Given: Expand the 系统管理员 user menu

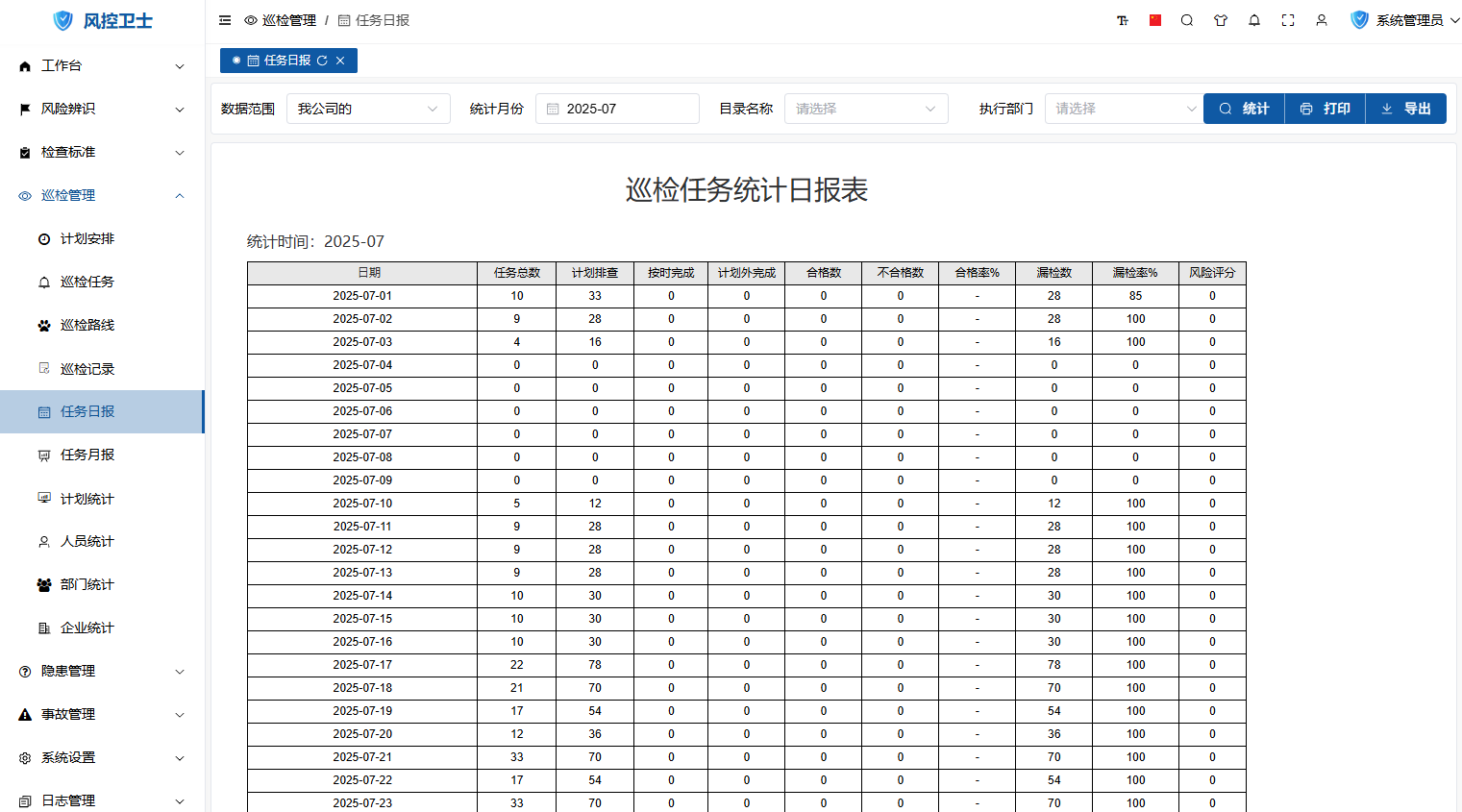Looking at the screenshot, I should 1408,20.
